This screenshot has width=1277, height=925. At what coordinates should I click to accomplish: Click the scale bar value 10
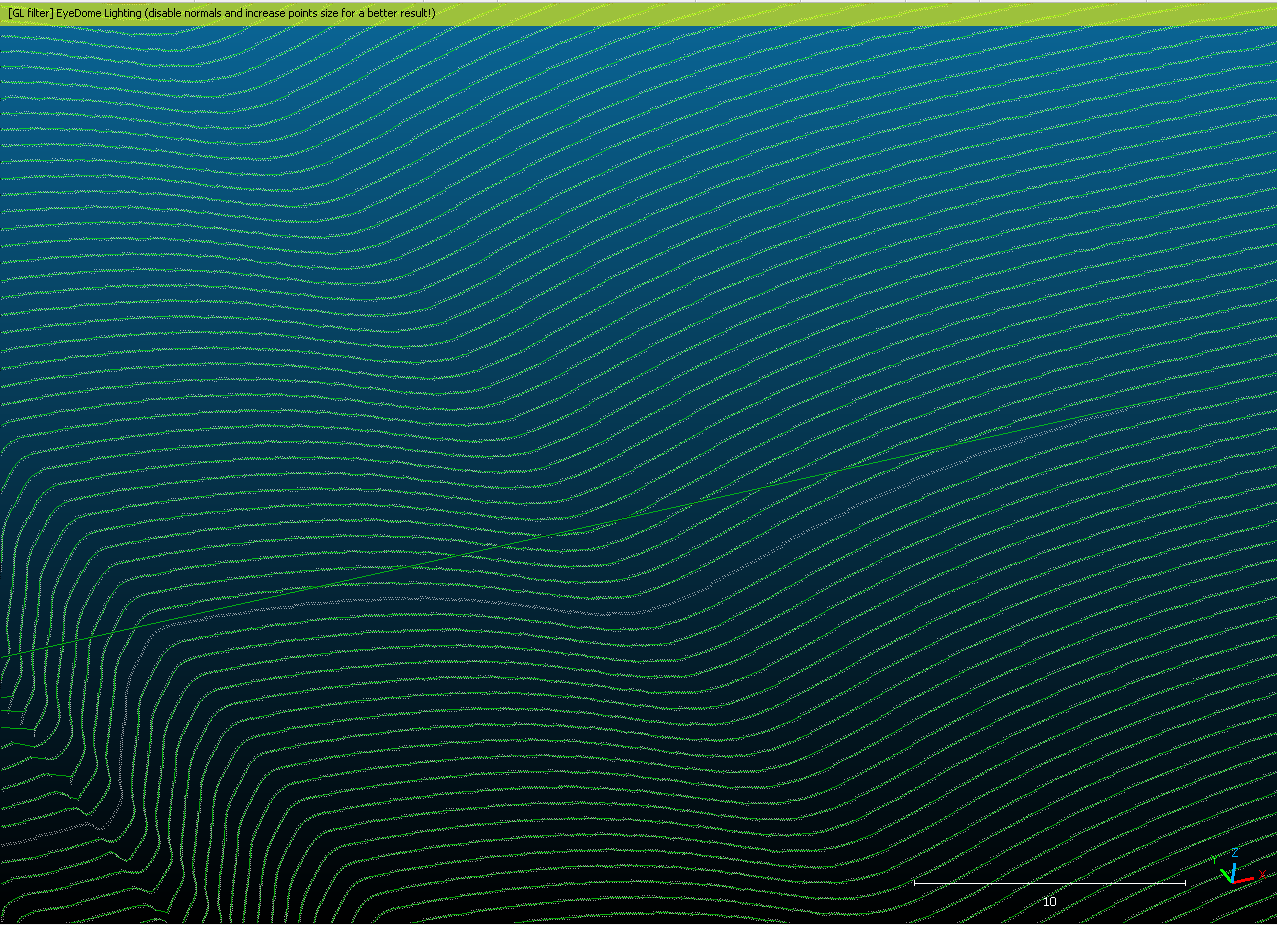(x=1049, y=901)
